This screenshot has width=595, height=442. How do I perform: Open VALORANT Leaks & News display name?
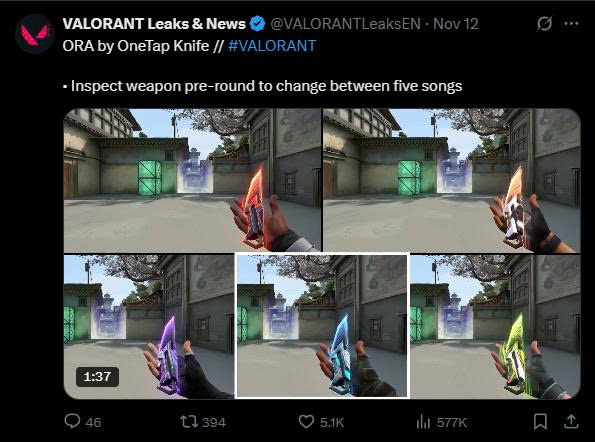point(154,24)
